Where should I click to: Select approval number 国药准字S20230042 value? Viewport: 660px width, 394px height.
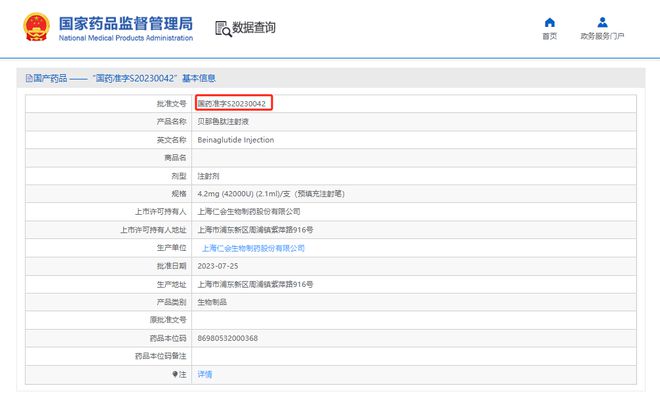tap(232, 104)
